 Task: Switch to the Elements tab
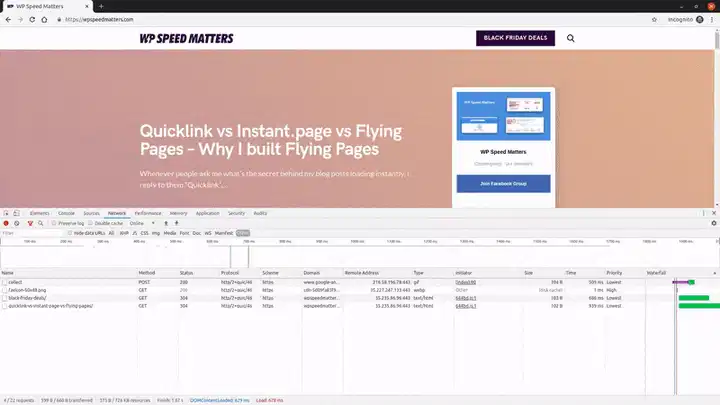coord(39,213)
